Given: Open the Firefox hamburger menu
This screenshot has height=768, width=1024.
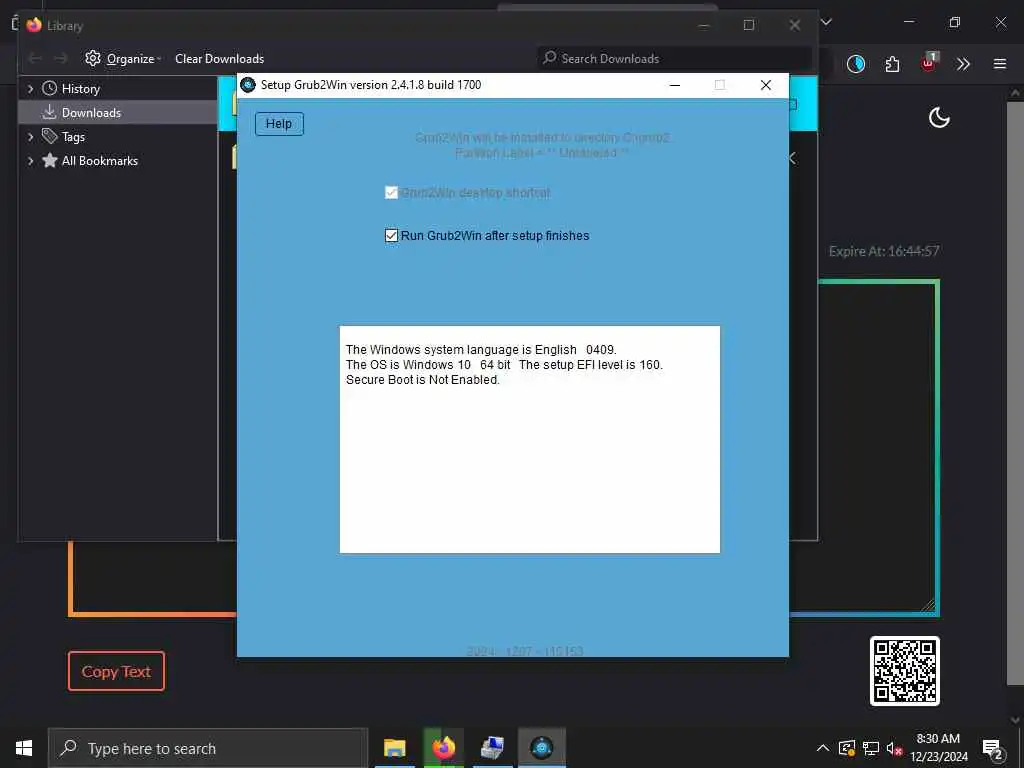Looking at the screenshot, I should [999, 64].
